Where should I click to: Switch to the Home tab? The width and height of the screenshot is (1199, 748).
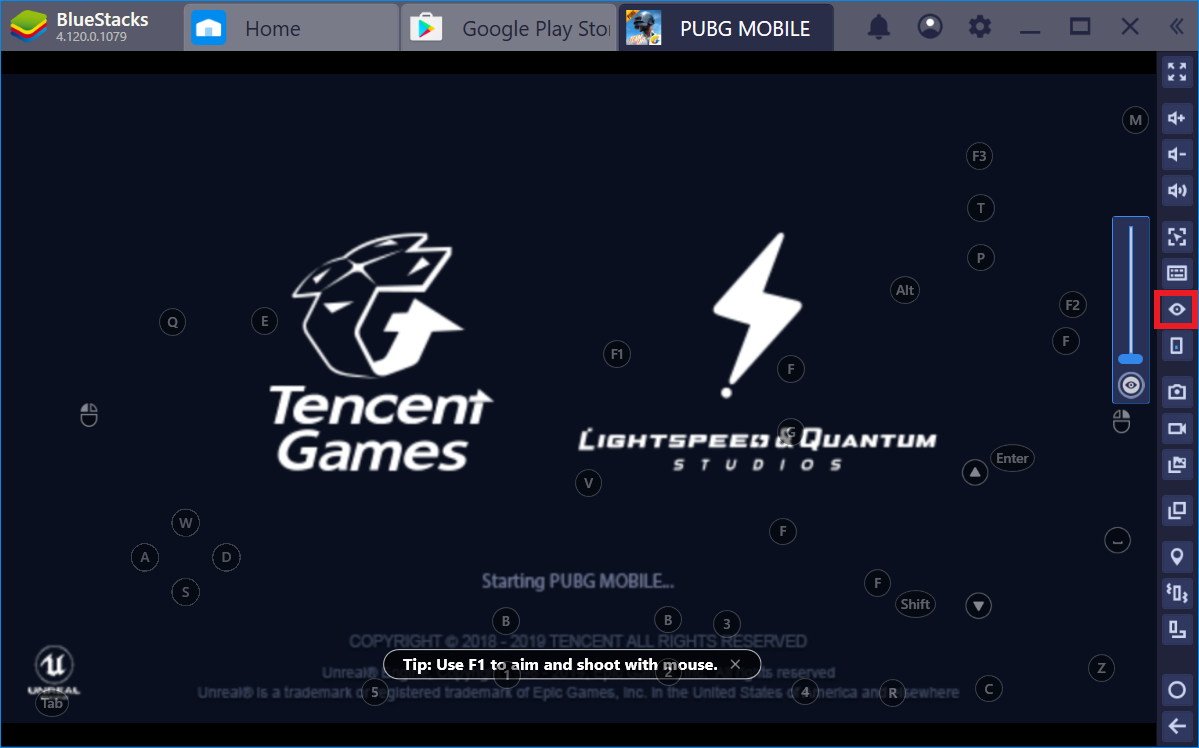point(291,28)
